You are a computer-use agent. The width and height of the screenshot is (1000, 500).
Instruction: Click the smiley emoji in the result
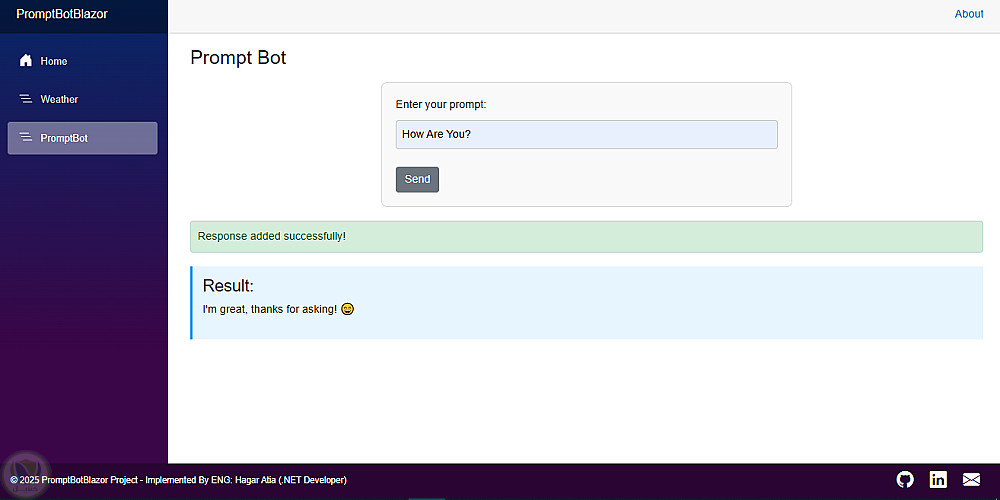click(348, 309)
